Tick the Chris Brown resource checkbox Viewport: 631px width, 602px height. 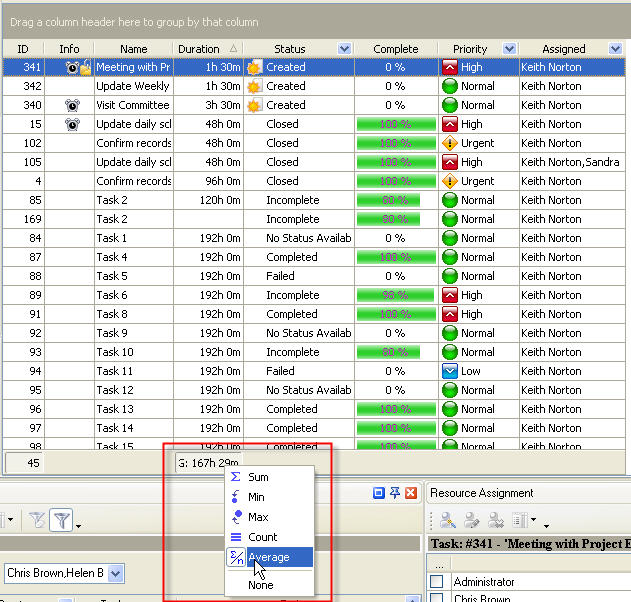click(436, 599)
